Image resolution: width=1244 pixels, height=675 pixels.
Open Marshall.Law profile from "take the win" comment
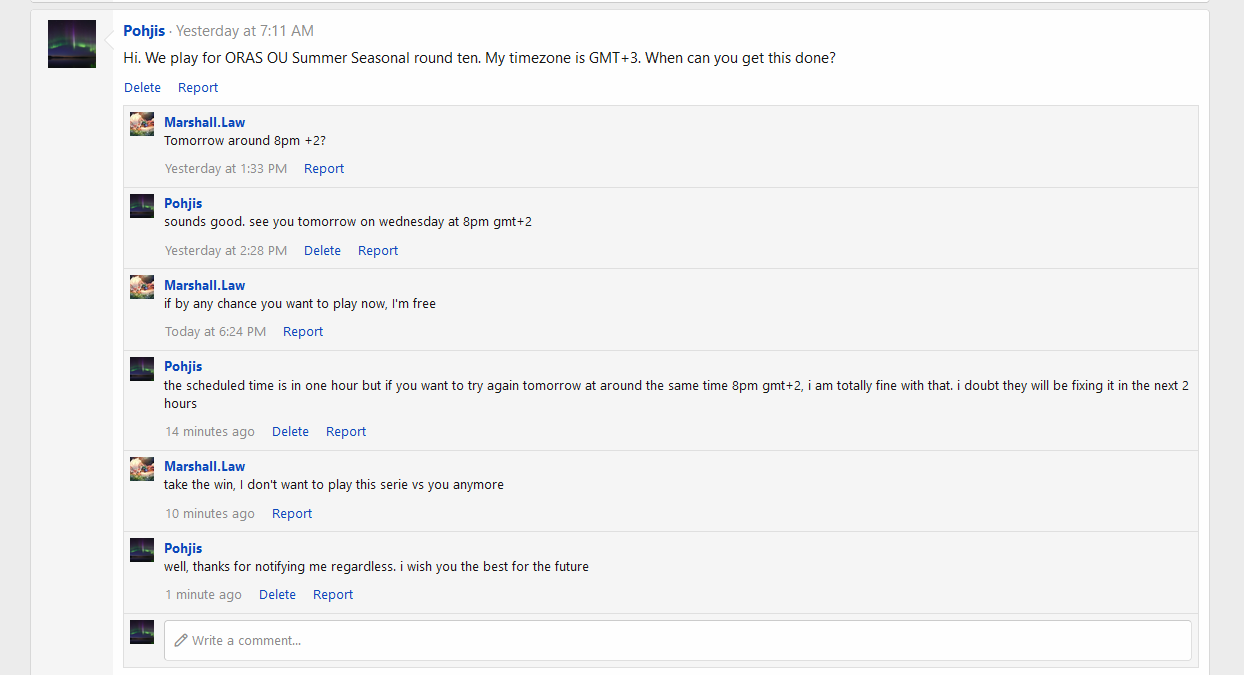pos(204,466)
